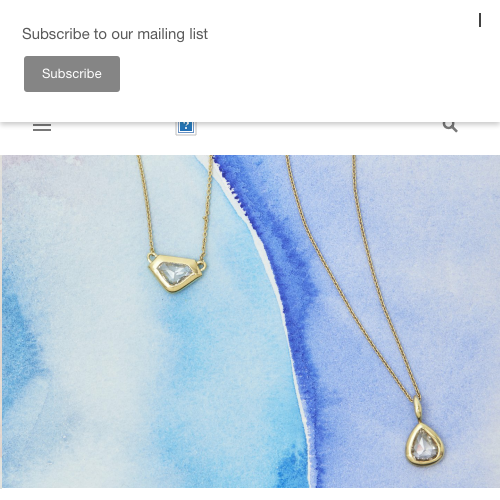The width and height of the screenshot is (500, 500).
Task: Click the diamond stone in geometric pendant
Action: tap(175, 273)
